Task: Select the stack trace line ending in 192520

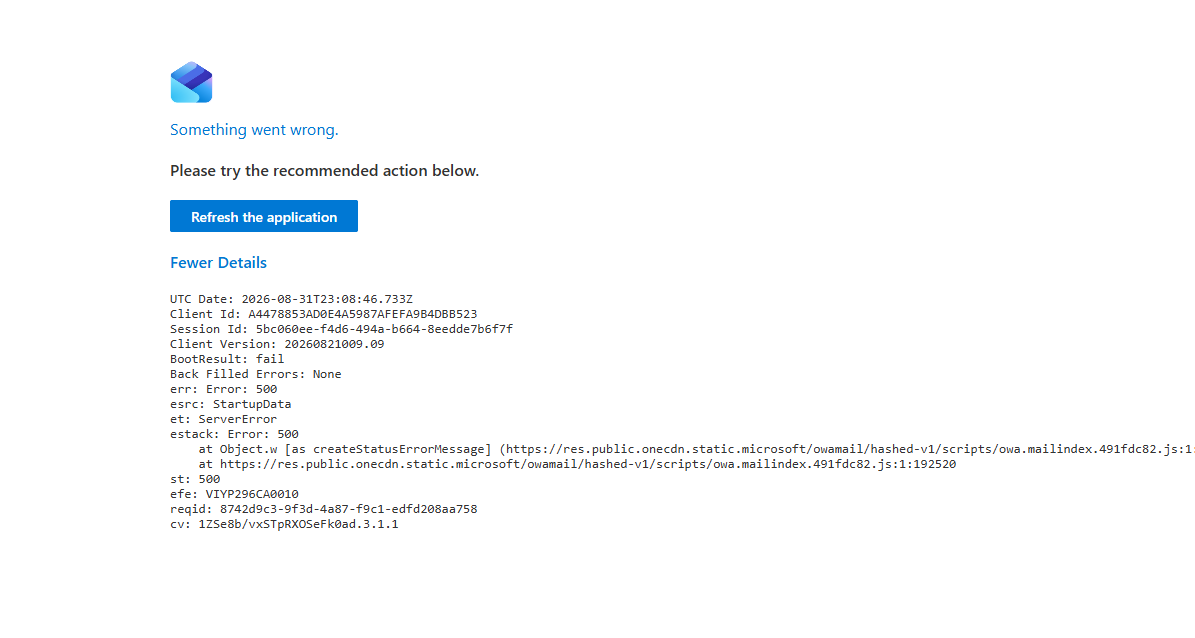Action: pos(577,464)
